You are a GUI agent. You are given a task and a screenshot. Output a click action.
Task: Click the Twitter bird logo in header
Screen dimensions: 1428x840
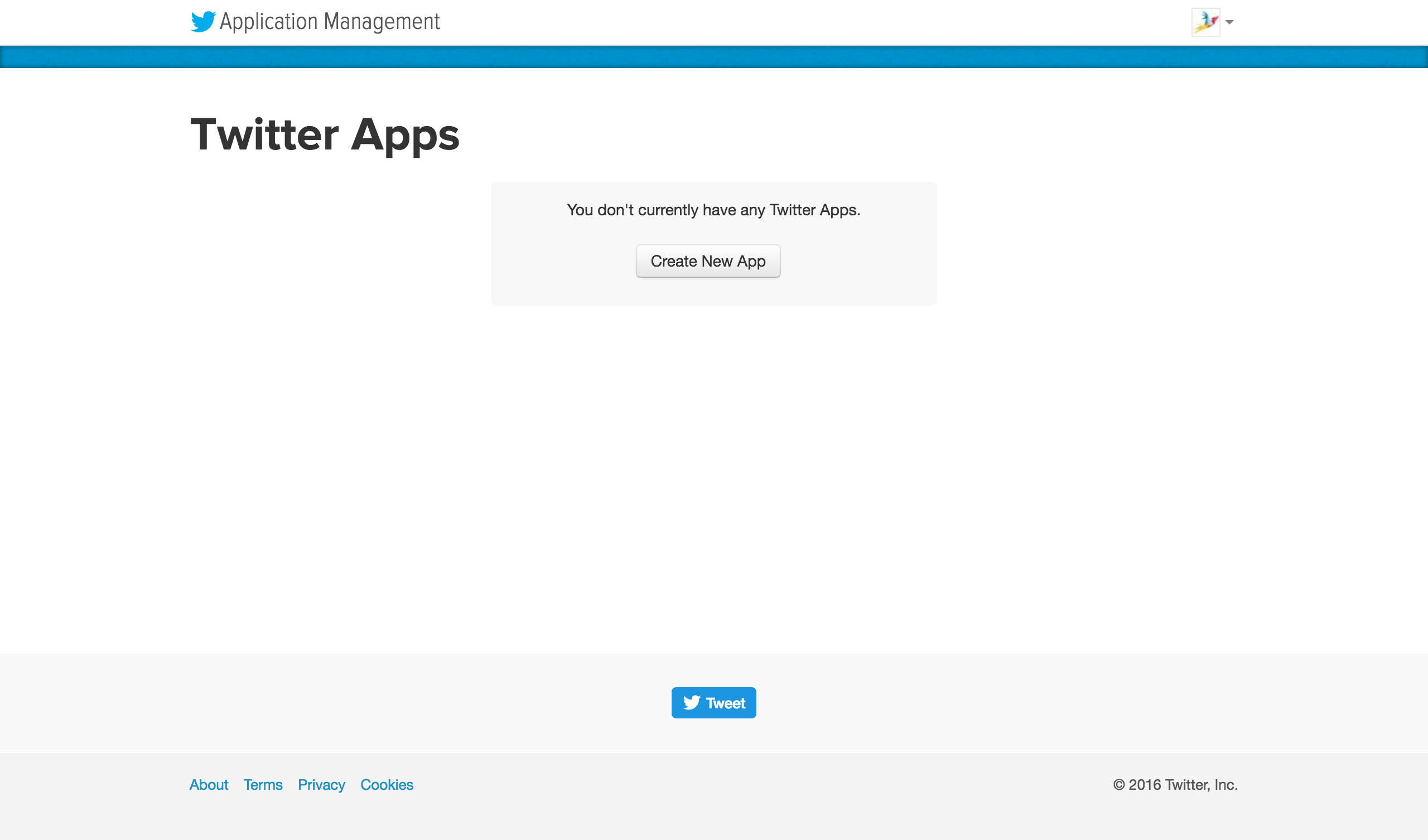tap(204, 22)
